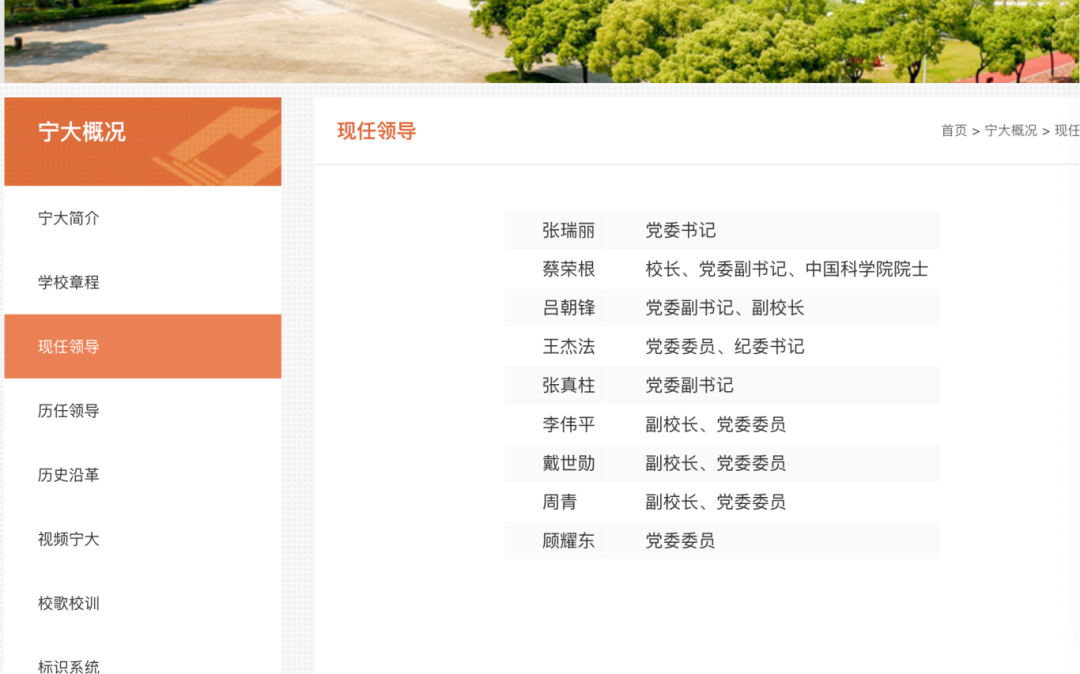Select 学校章程 in the sidebar
1080x674 pixels.
point(69,282)
